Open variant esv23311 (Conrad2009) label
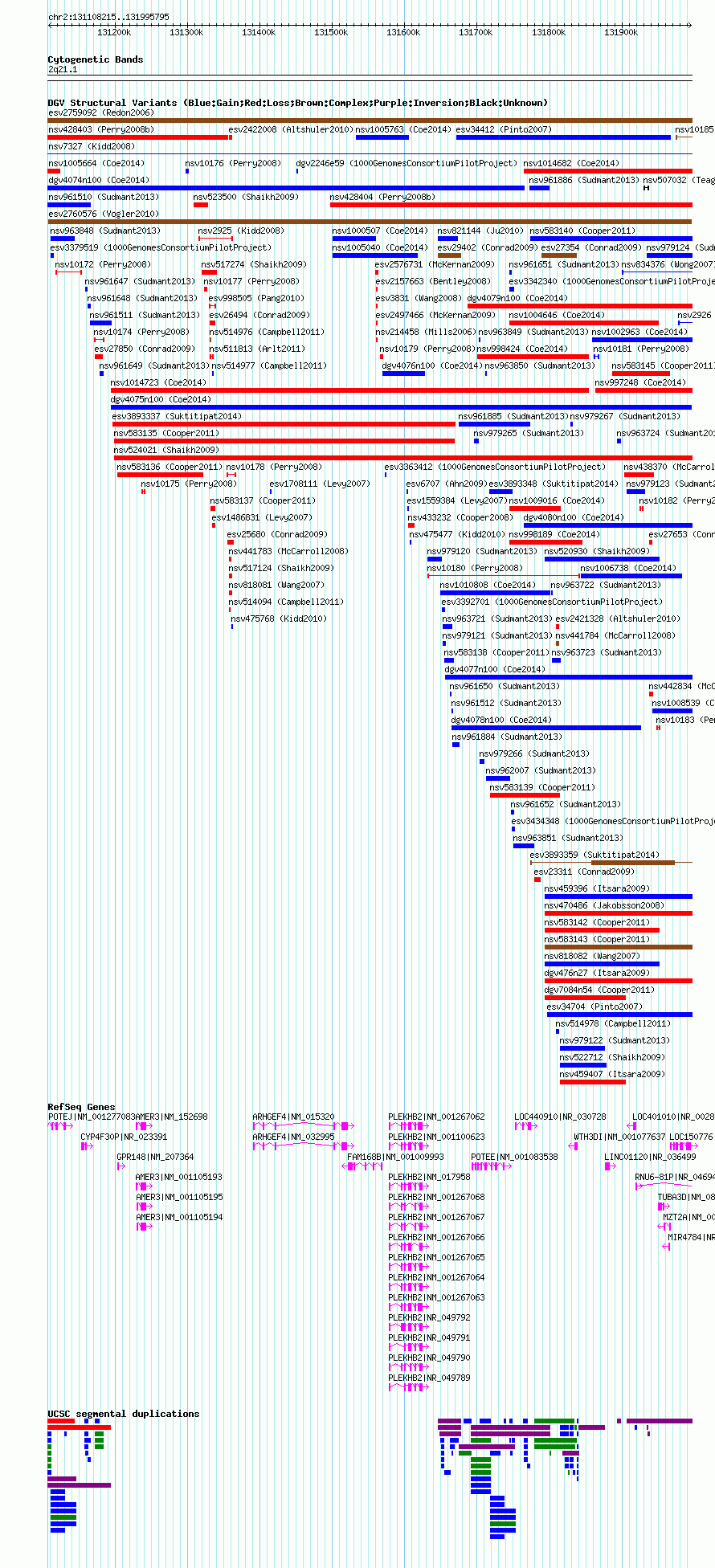Viewport: 715px width, 1568px height. (x=584, y=872)
